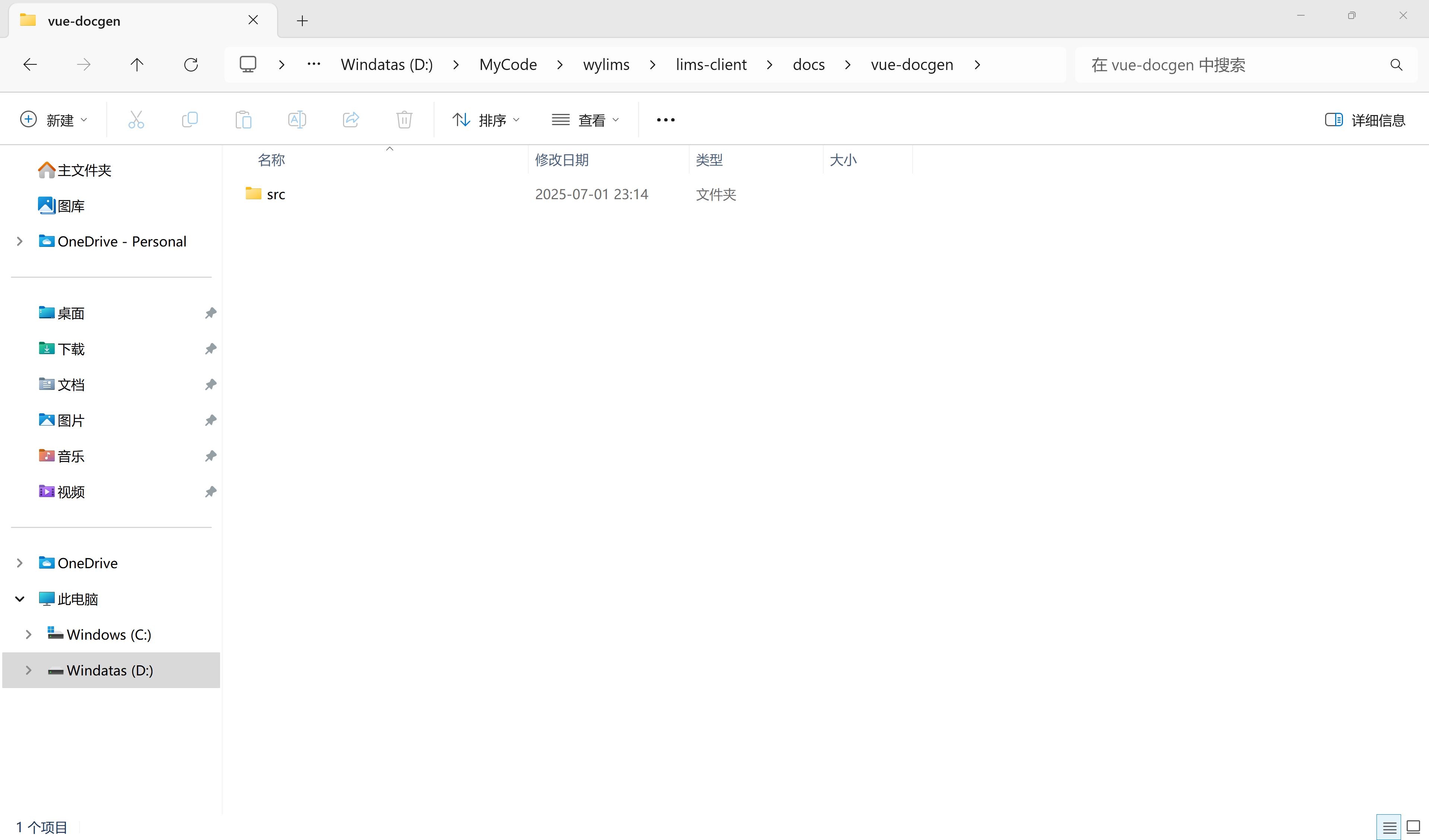Enable details view from bottom-right layout icon
The width and height of the screenshot is (1429, 840).
1389,826
